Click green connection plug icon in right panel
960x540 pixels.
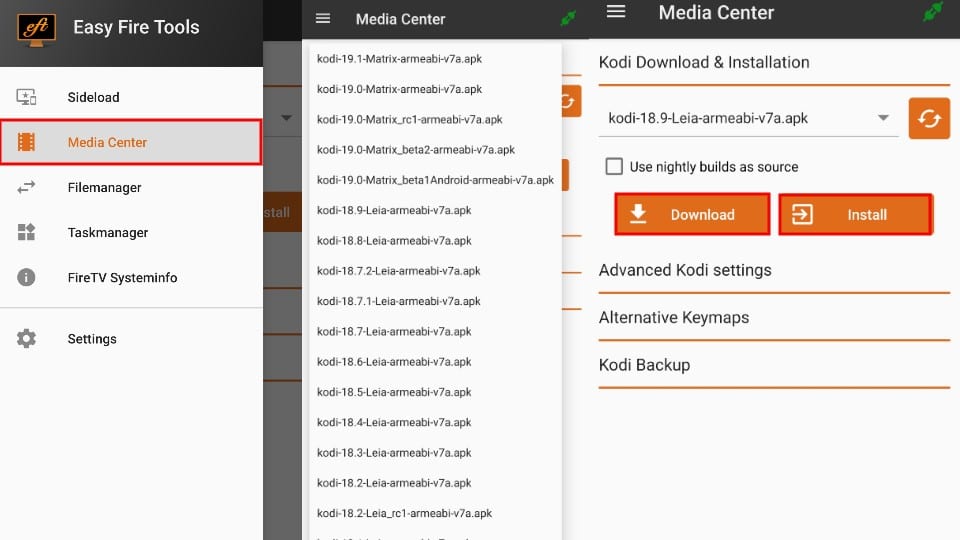[x=932, y=12]
